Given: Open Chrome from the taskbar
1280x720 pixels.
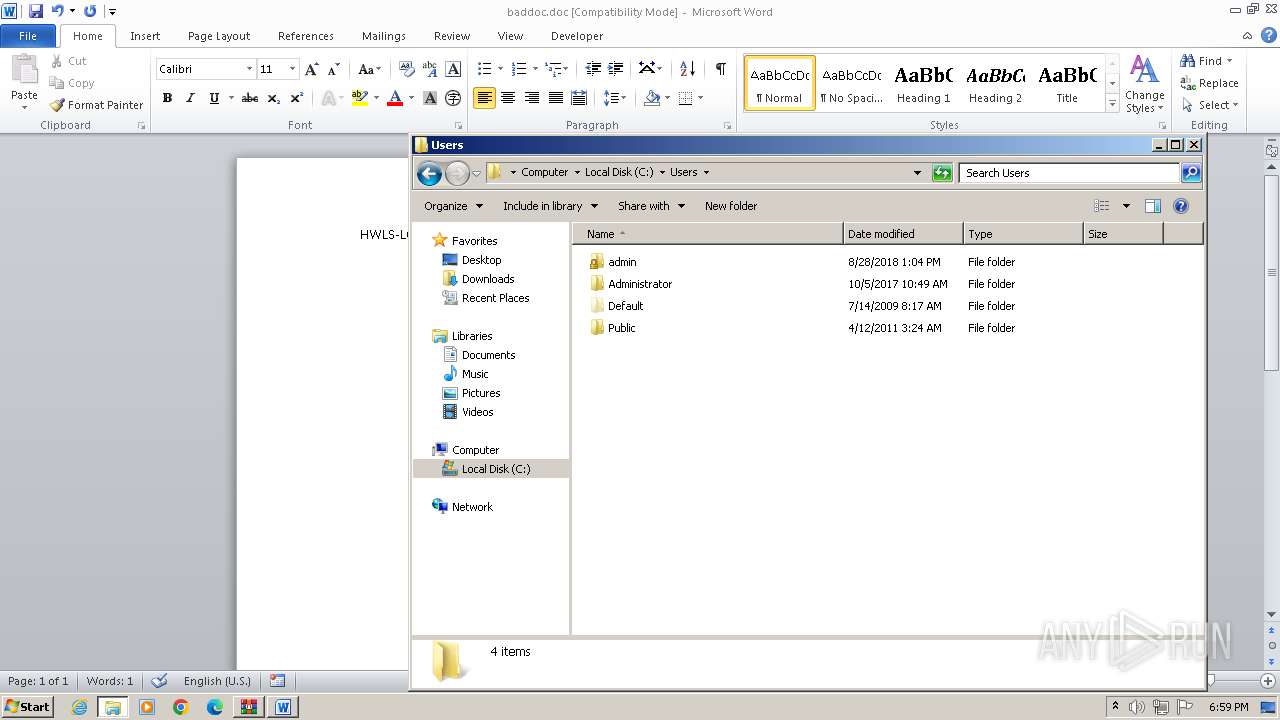Looking at the screenshot, I should [x=181, y=707].
